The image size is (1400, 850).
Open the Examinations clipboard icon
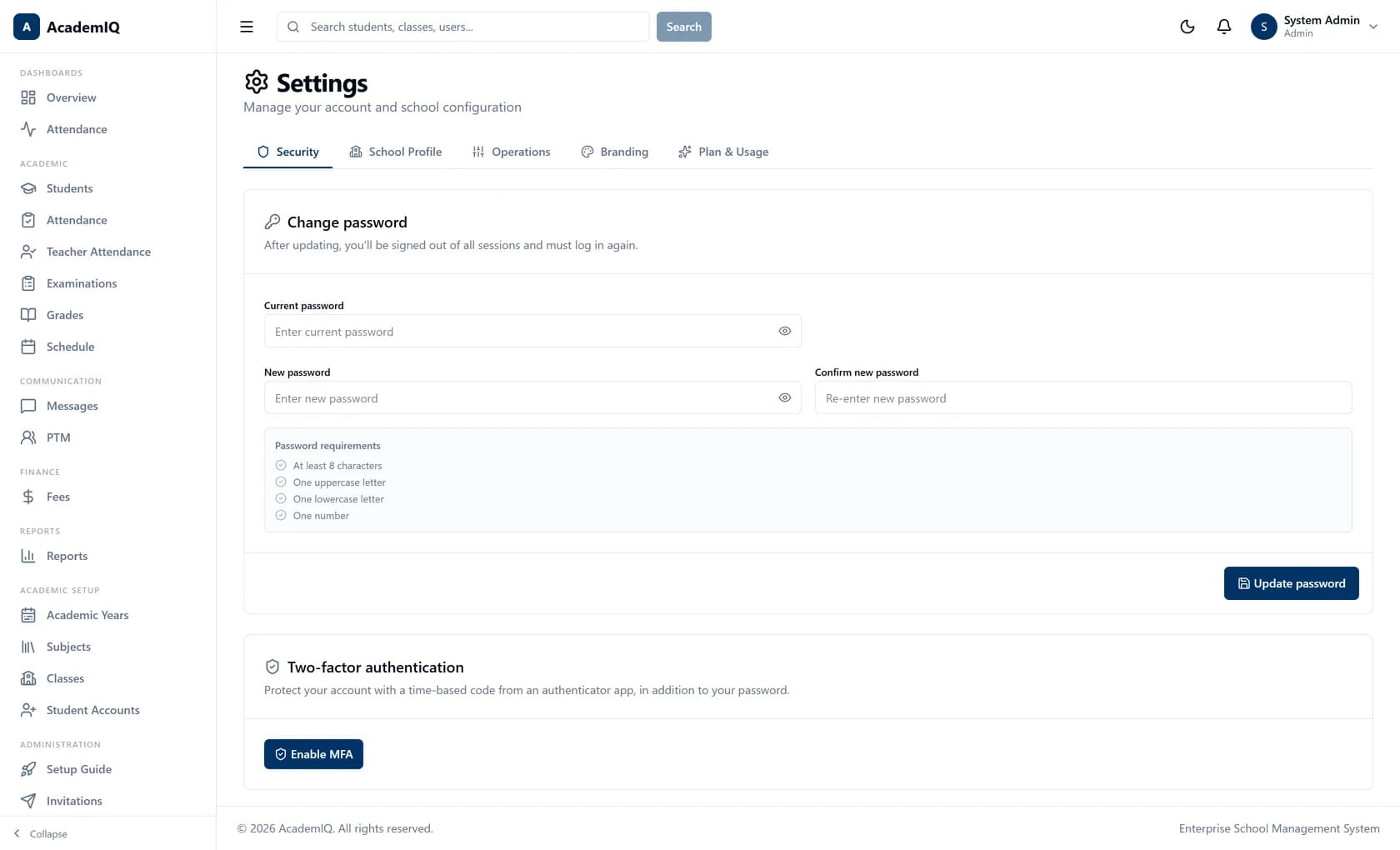[x=28, y=283]
